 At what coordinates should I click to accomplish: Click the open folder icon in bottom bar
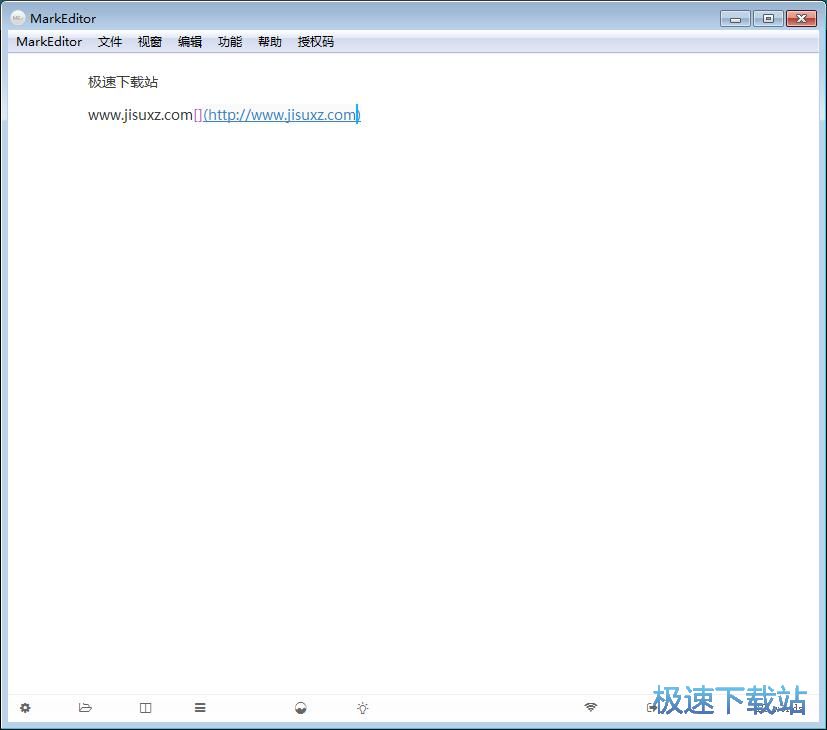click(x=85, y=708)
